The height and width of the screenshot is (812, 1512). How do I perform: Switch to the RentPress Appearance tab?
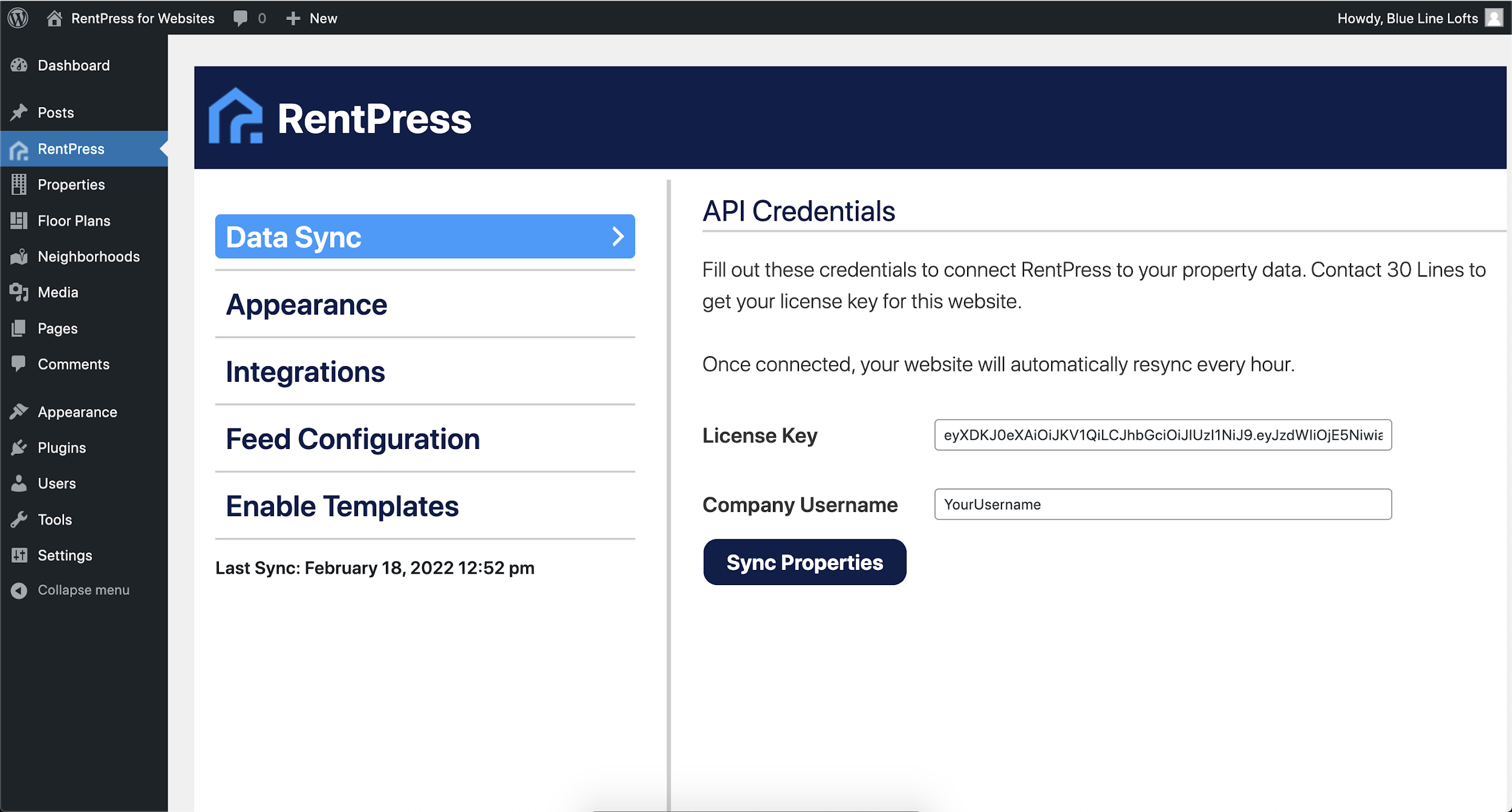coord(425,304)
